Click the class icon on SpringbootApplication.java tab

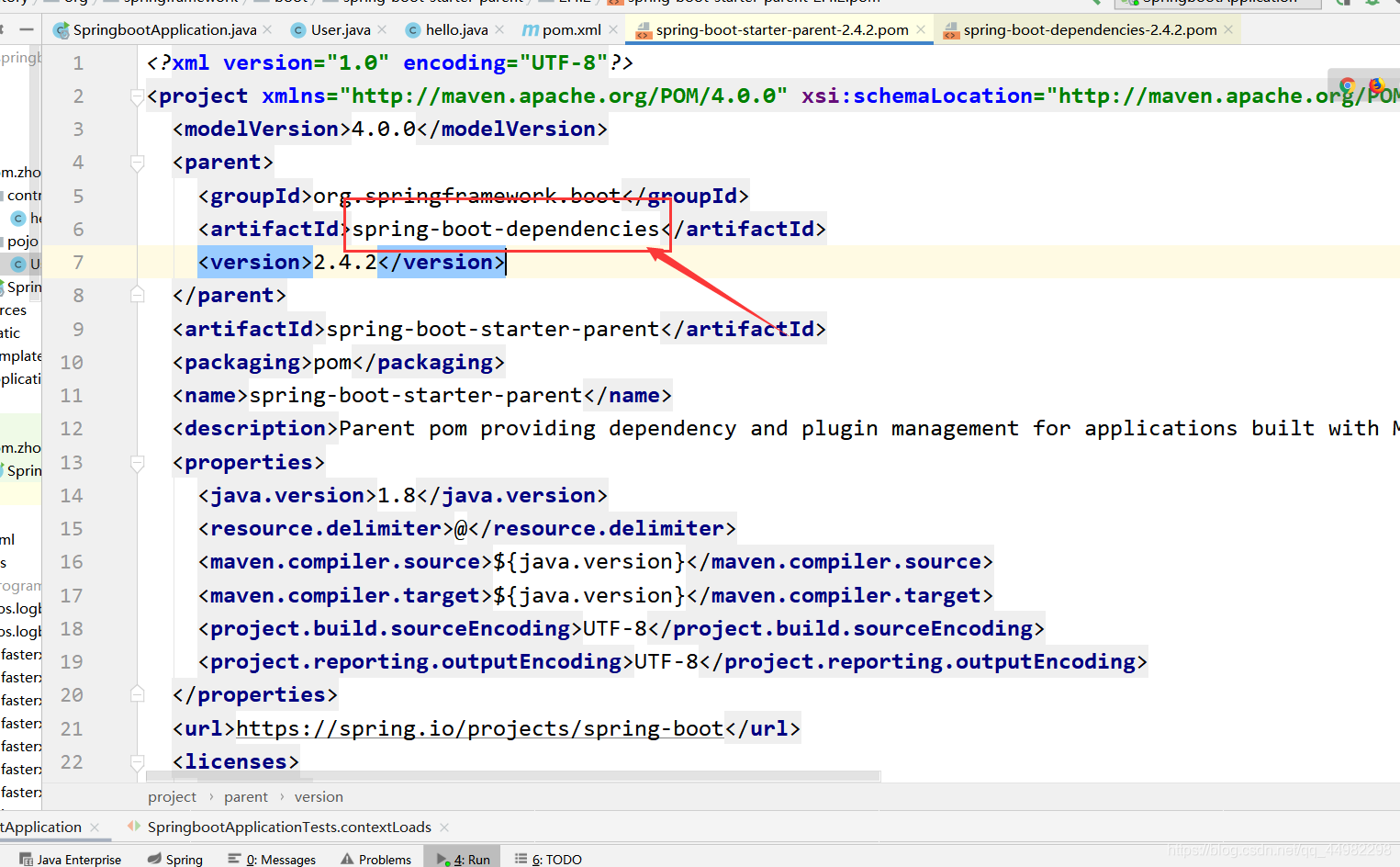(x=62, y=30)
